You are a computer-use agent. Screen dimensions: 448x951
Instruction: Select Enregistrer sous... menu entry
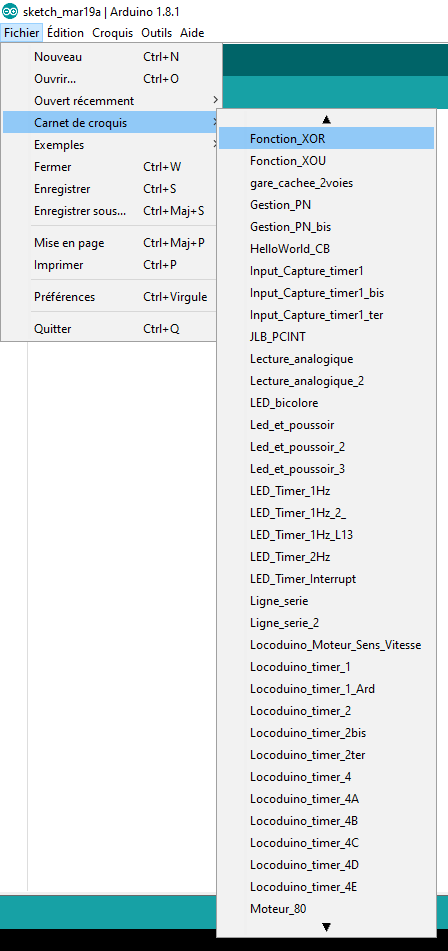click(x=112, y=211)
